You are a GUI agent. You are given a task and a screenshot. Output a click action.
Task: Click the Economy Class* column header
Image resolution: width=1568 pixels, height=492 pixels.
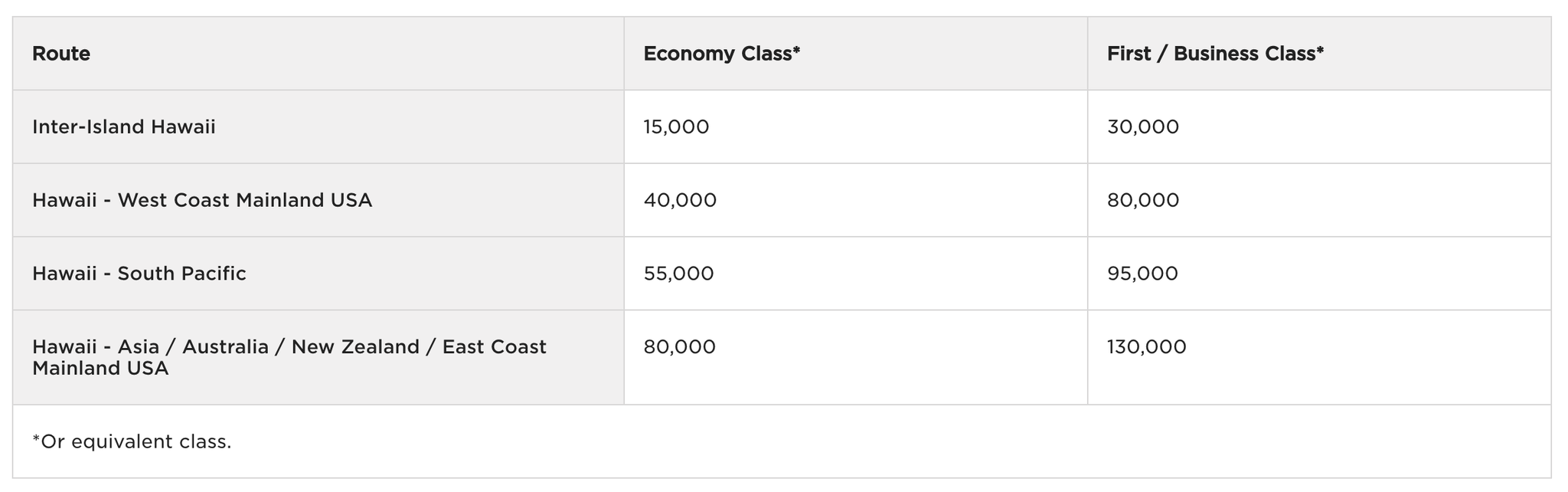856,54
